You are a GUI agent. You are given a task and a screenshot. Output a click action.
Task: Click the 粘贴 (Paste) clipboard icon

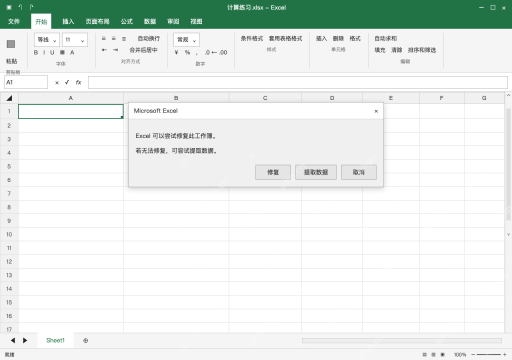pyautogui.click(x=11, y=44)
